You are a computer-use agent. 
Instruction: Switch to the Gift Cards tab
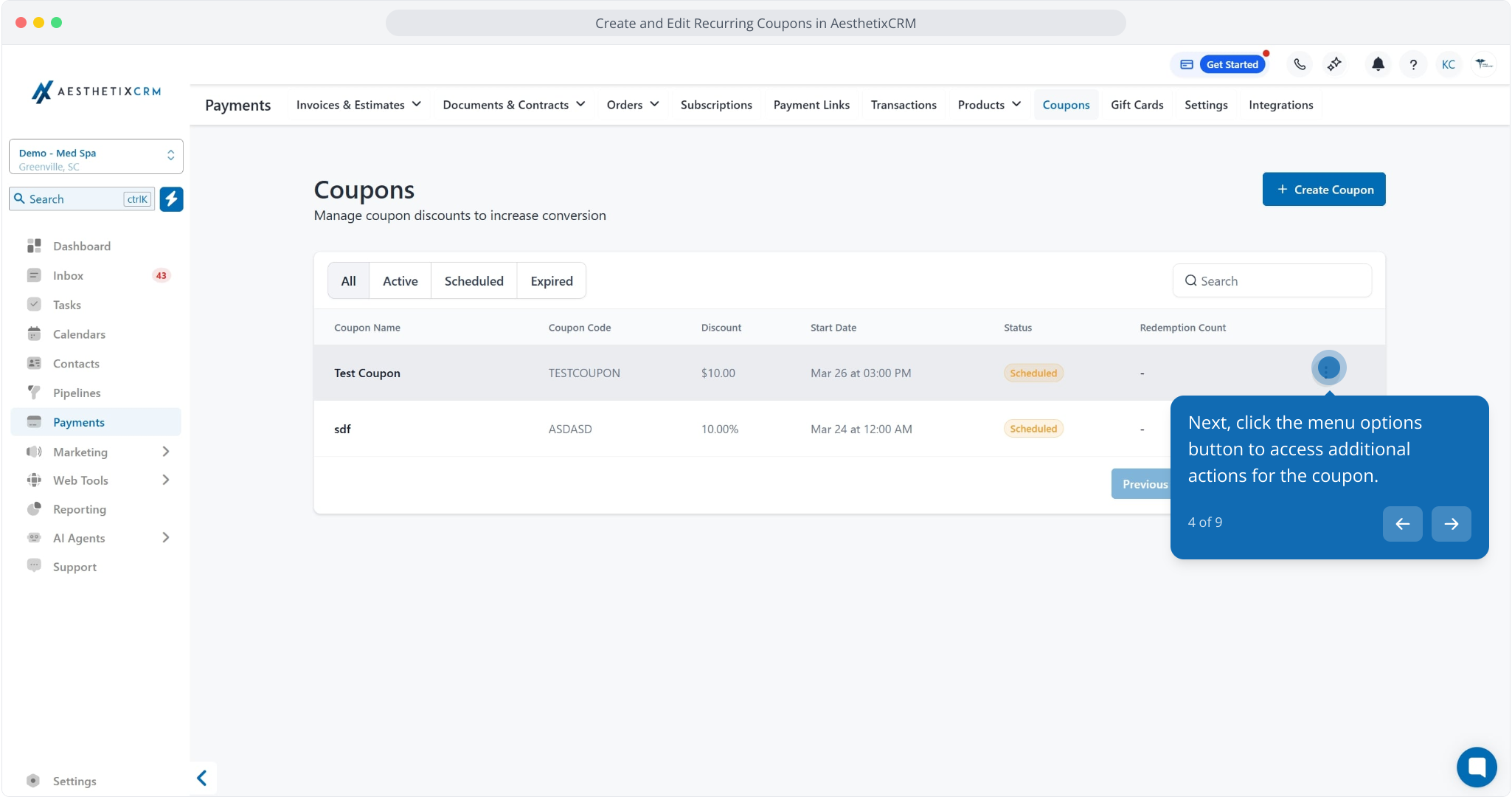coord(1137,105)
